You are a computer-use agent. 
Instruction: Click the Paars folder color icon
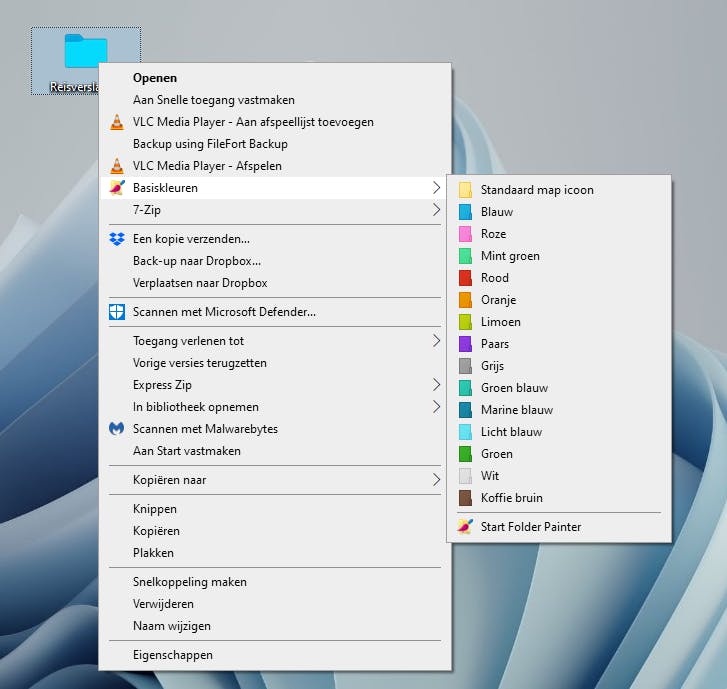point(465,344)
